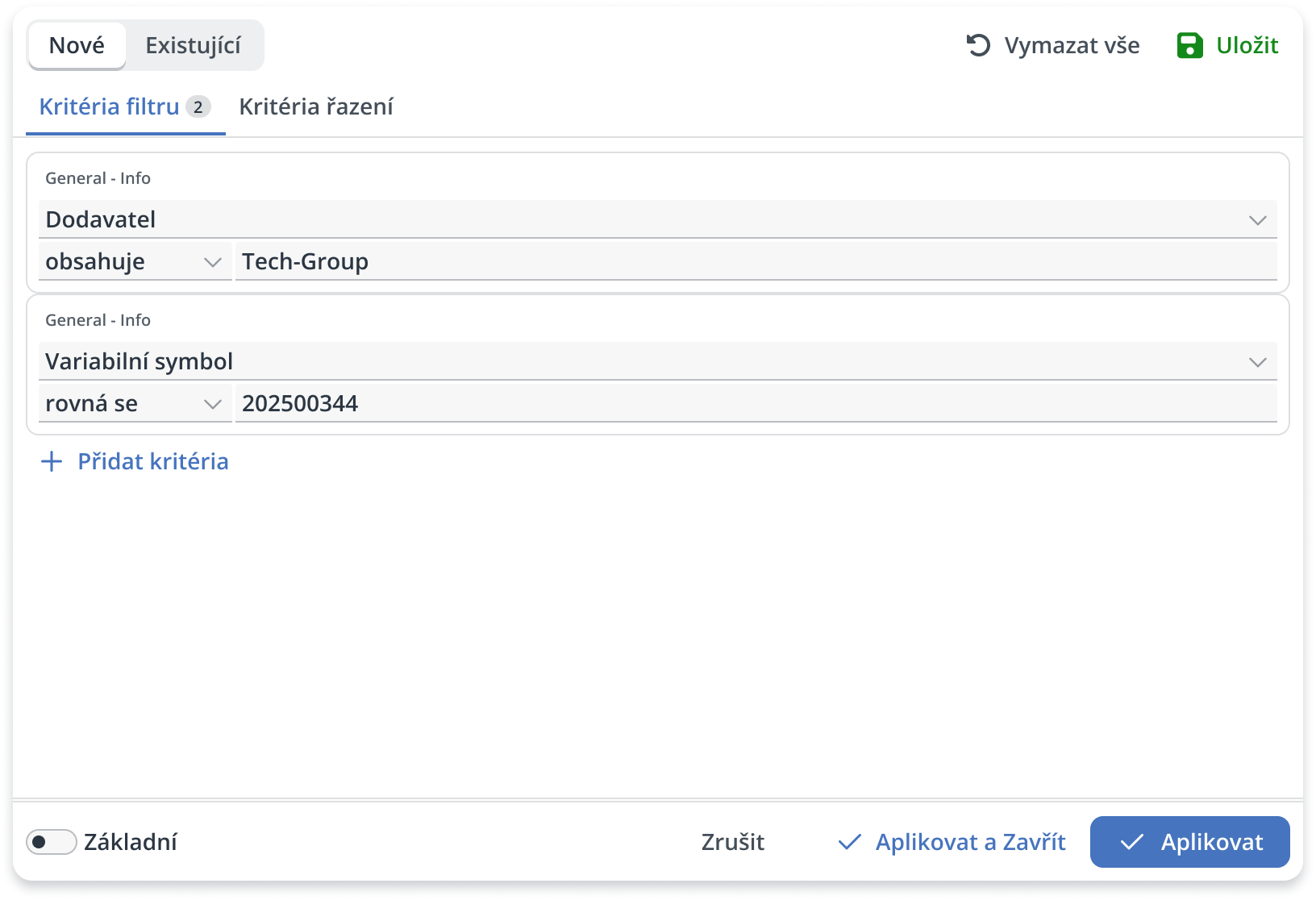The width and height of the screenshot is (1316, 900).
Task: Click the white checkmark icon in Aplikovat button
Action: [1131, 842]
